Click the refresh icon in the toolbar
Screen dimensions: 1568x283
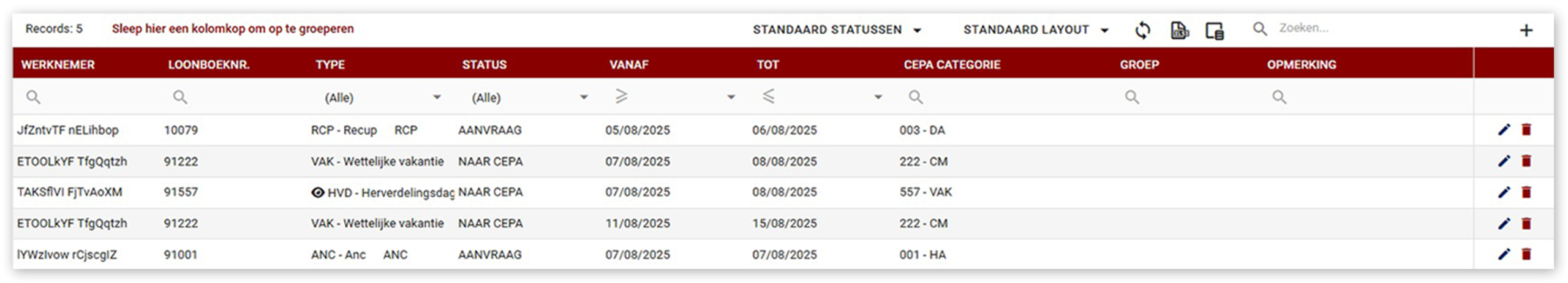tap(1142, 30)
